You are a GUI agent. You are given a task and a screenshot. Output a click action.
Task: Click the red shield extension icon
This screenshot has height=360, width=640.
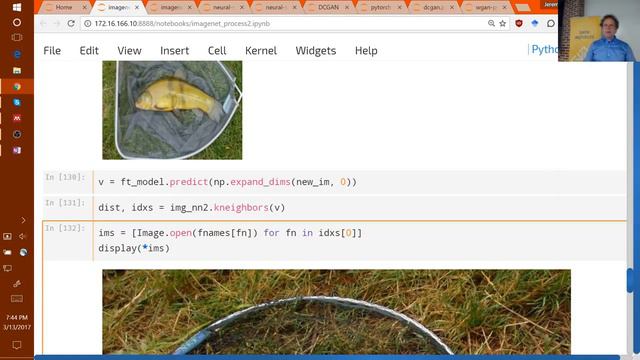click(x=519, y=23)
